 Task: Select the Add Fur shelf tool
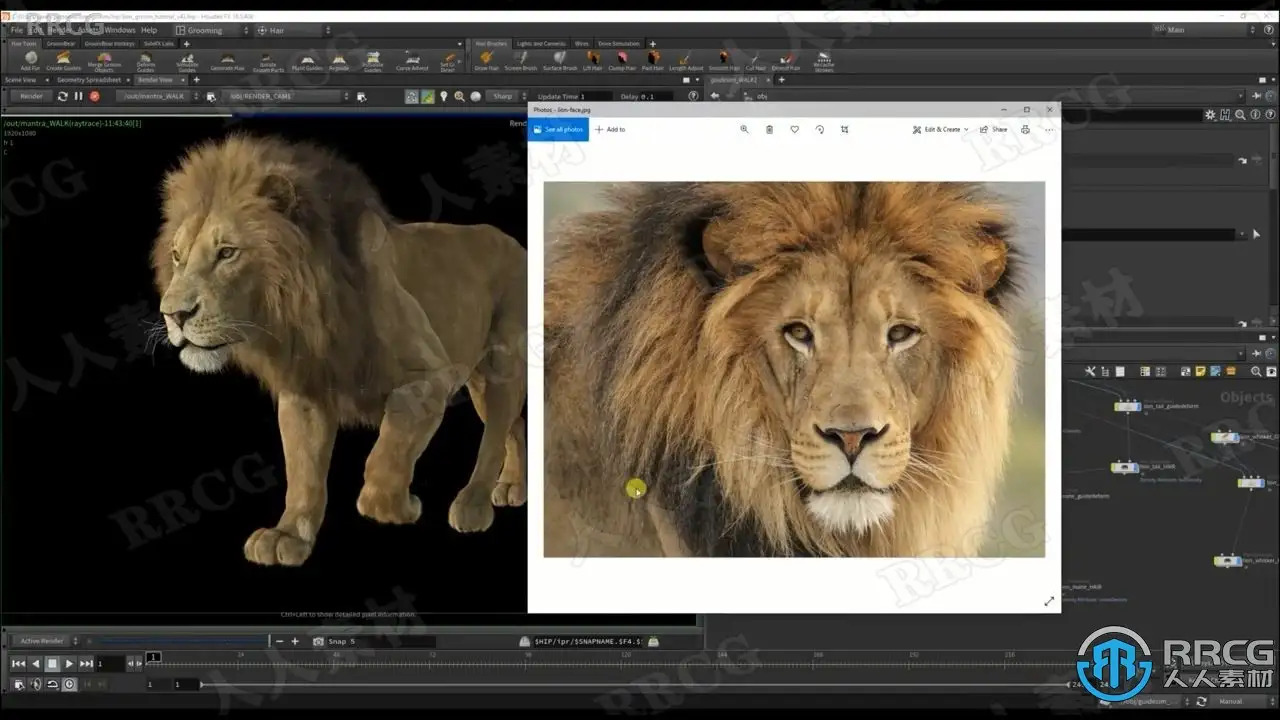pos(30,60)
